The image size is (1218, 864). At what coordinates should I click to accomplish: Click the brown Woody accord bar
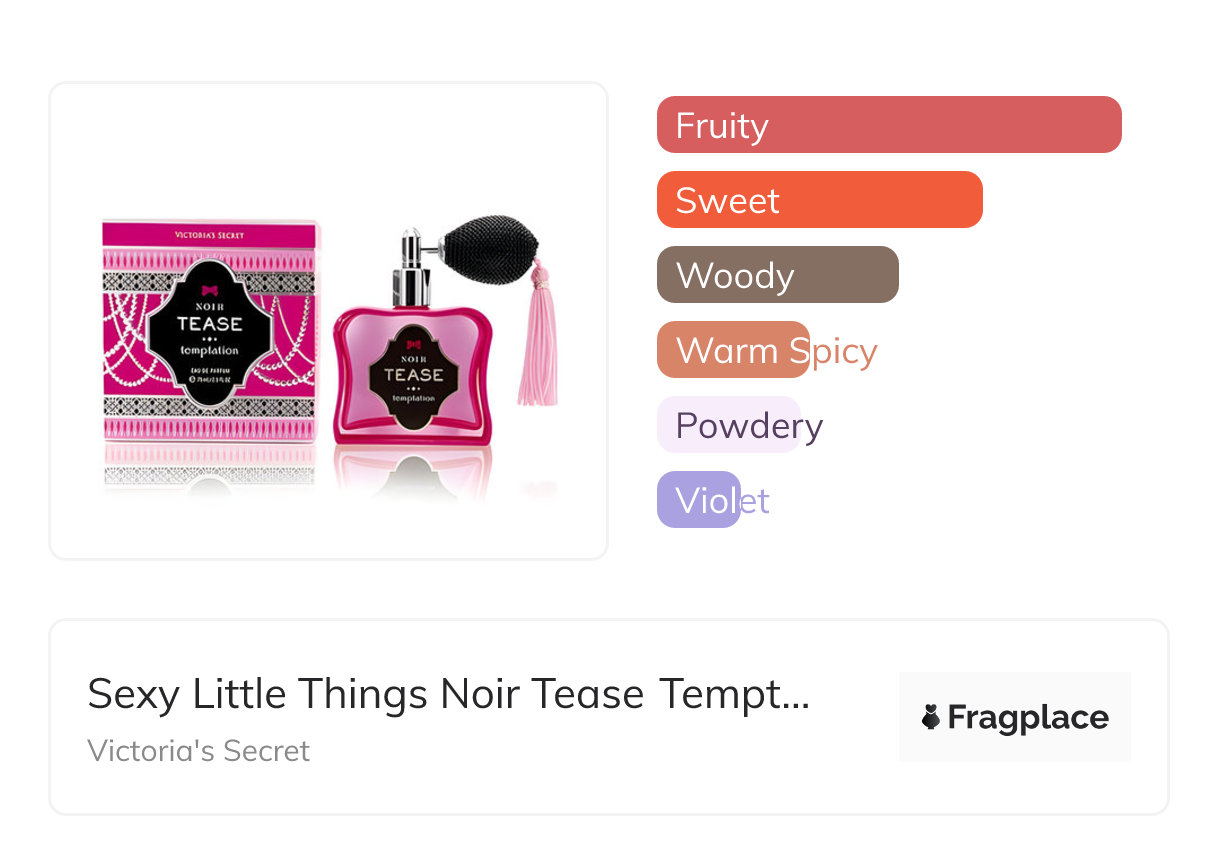tap(777, 275)
